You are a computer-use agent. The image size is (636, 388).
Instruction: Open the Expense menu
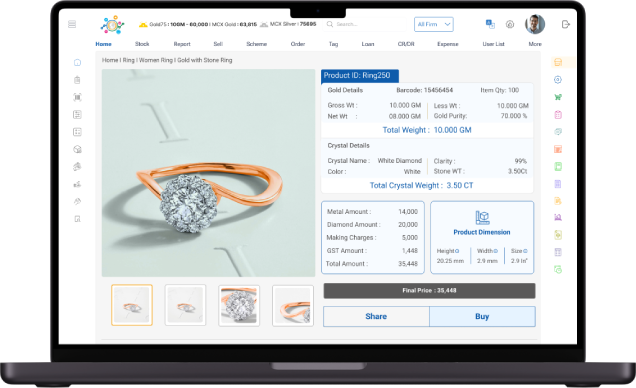[x=448, y=44]
